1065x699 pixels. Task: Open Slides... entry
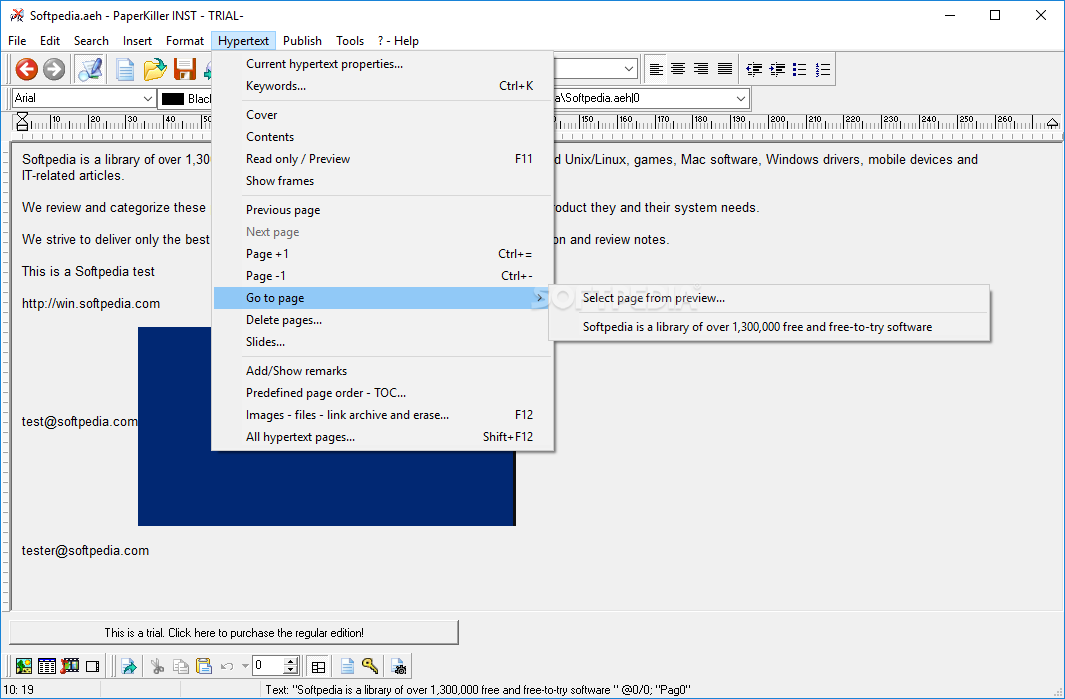[x=383, y=342]
